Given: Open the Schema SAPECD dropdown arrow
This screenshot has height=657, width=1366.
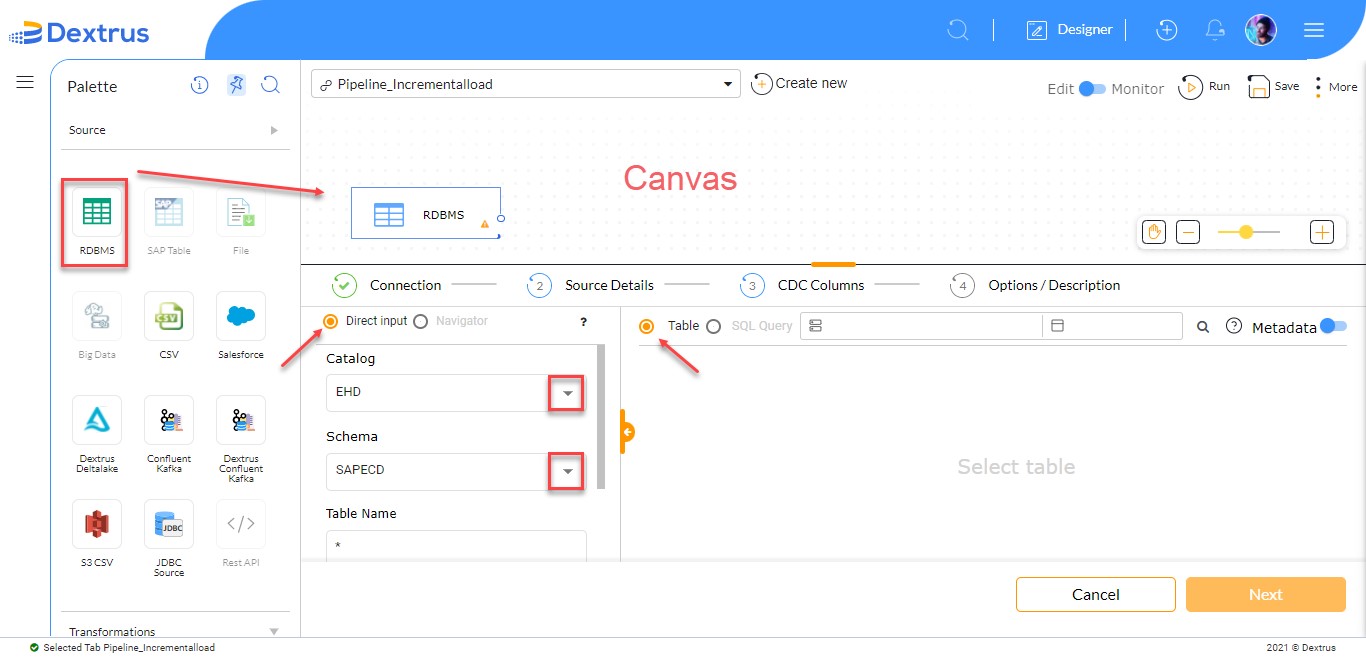Looking at the screenshot, I should click(567, 471).
